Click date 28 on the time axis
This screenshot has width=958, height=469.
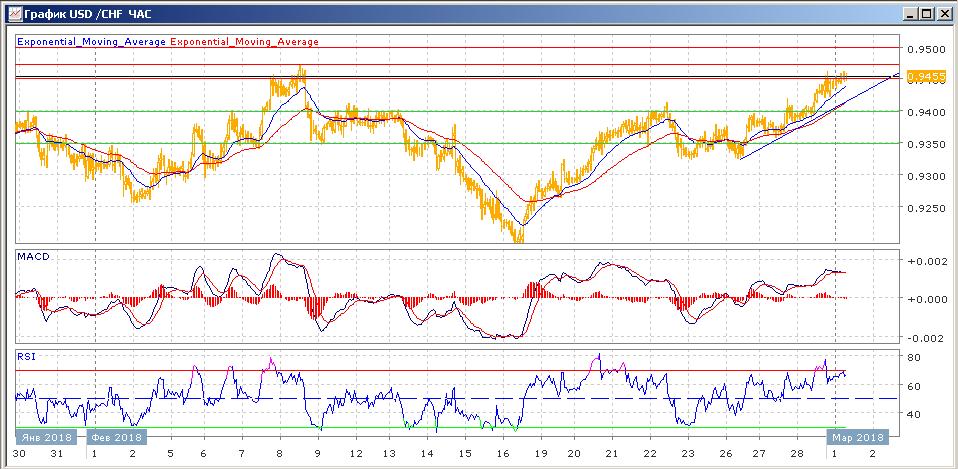pyautogui.click(x=796, y=453)
